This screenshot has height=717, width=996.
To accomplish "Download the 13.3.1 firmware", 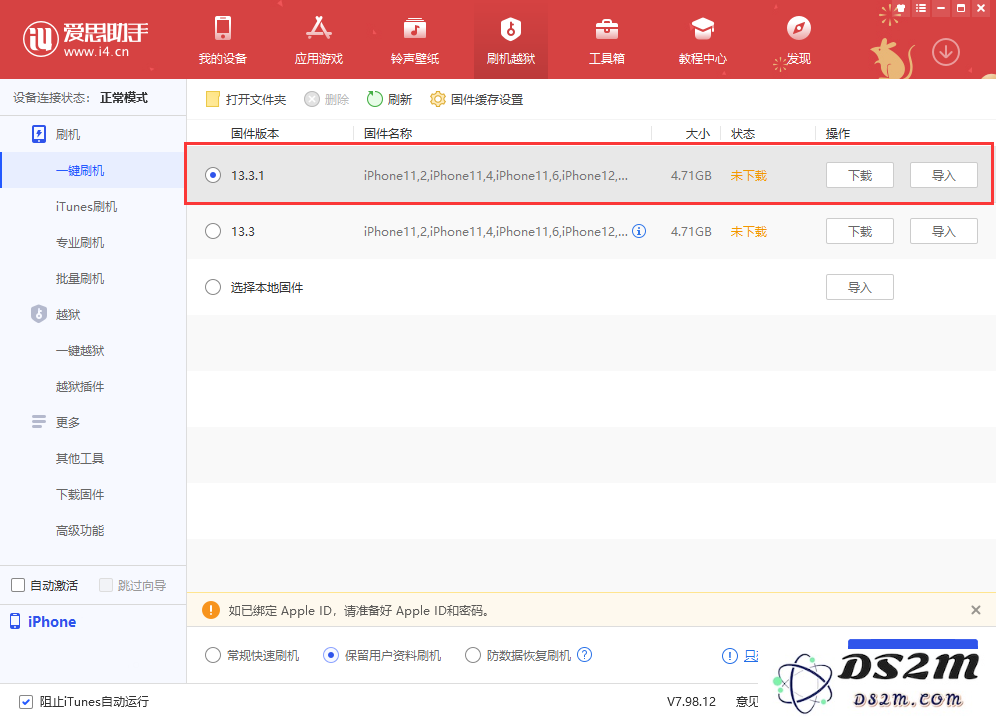I will (x=859, y=175).
